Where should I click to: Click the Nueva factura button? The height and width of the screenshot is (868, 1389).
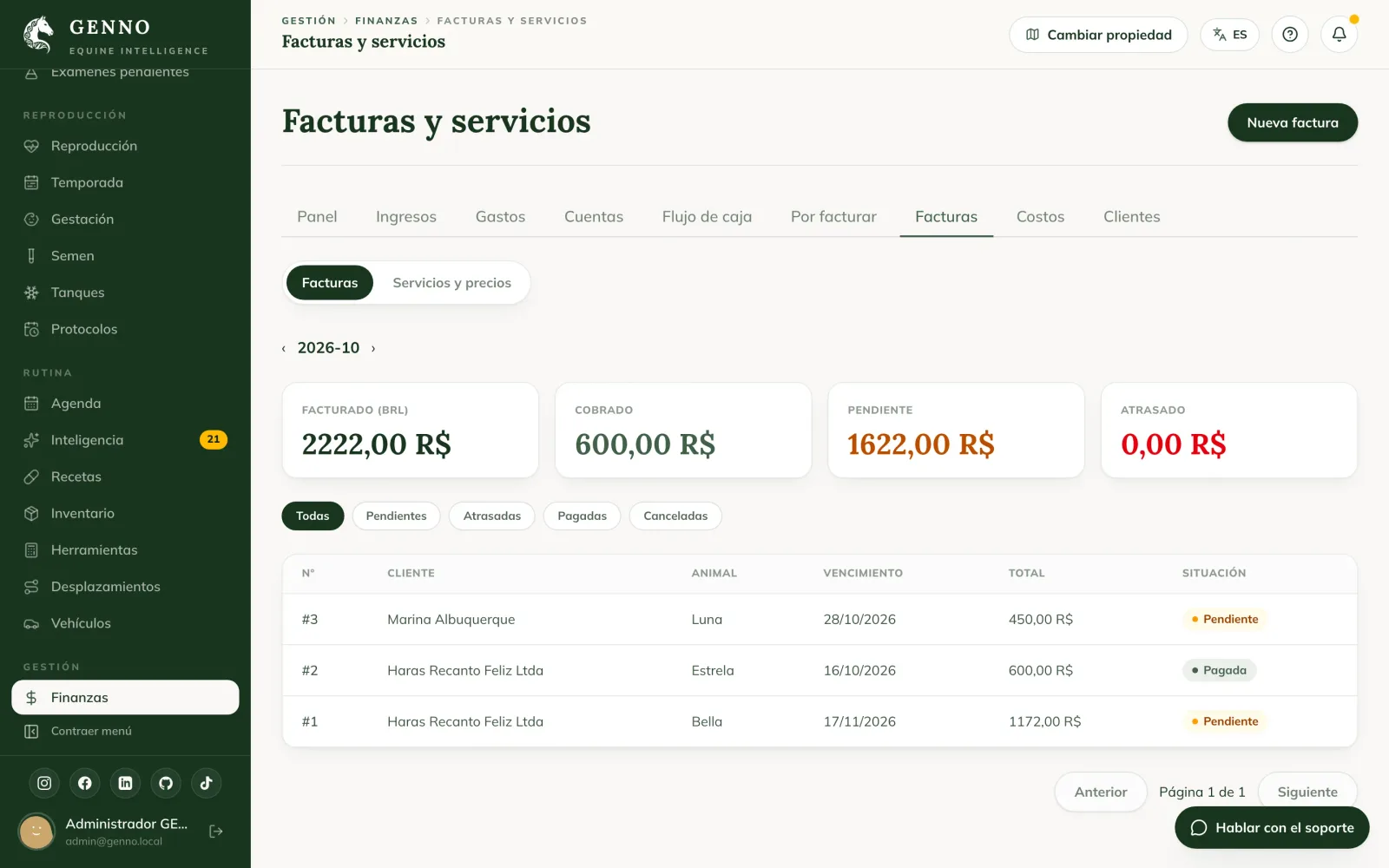click(1293, 122)
